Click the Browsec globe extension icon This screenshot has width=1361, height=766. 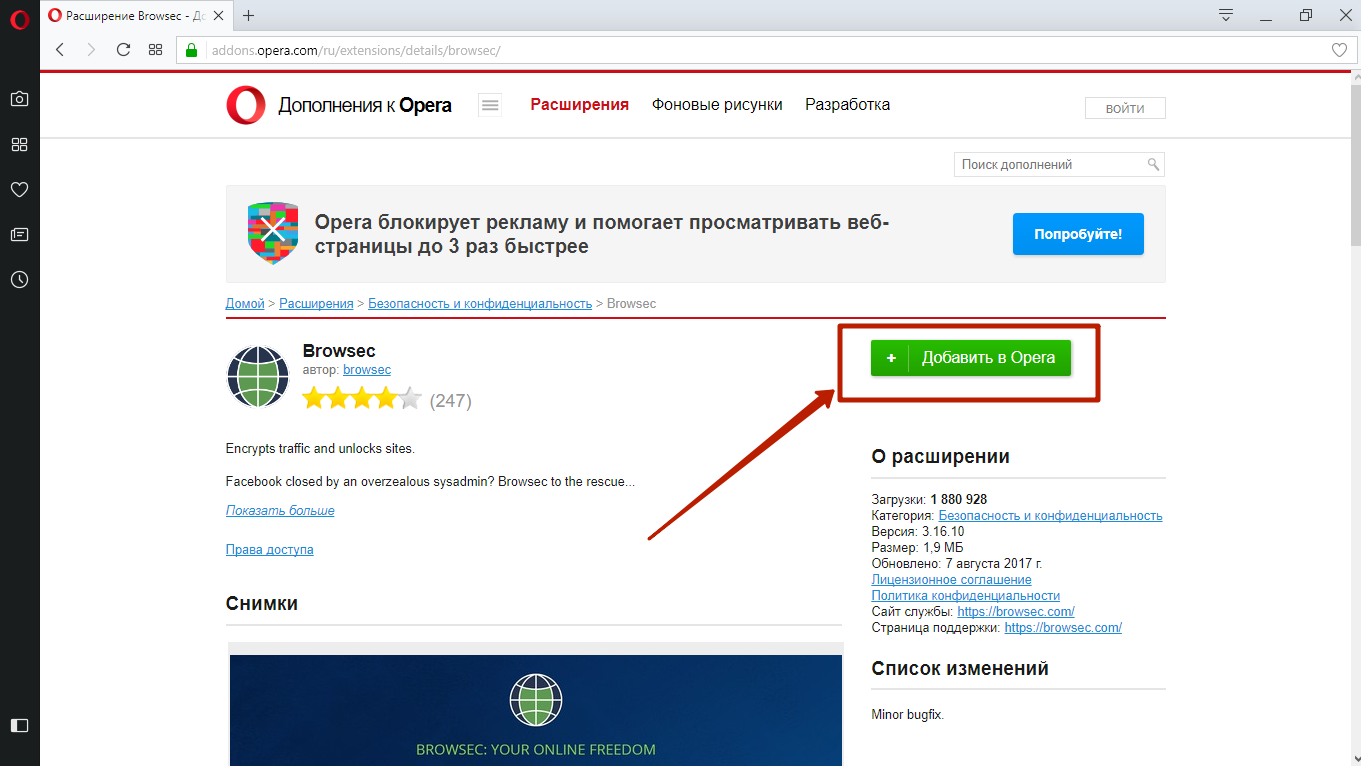(258, 376)
